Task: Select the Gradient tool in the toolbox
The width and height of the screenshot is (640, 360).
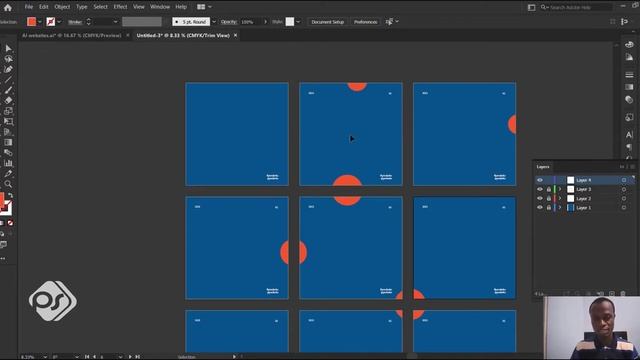Action: [x=8, y=142]
